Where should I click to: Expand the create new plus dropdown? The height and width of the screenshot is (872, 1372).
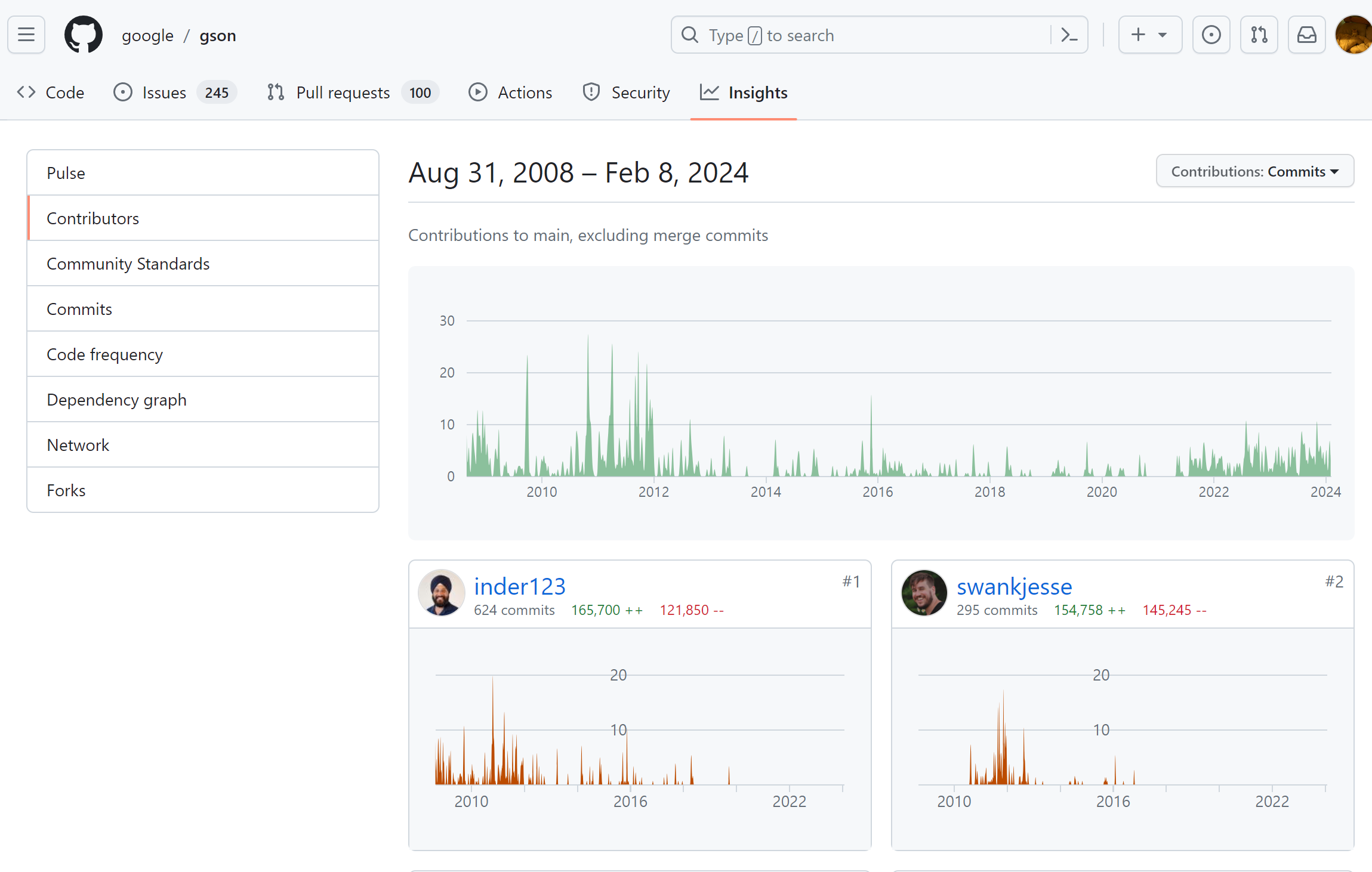[1149, 35]
